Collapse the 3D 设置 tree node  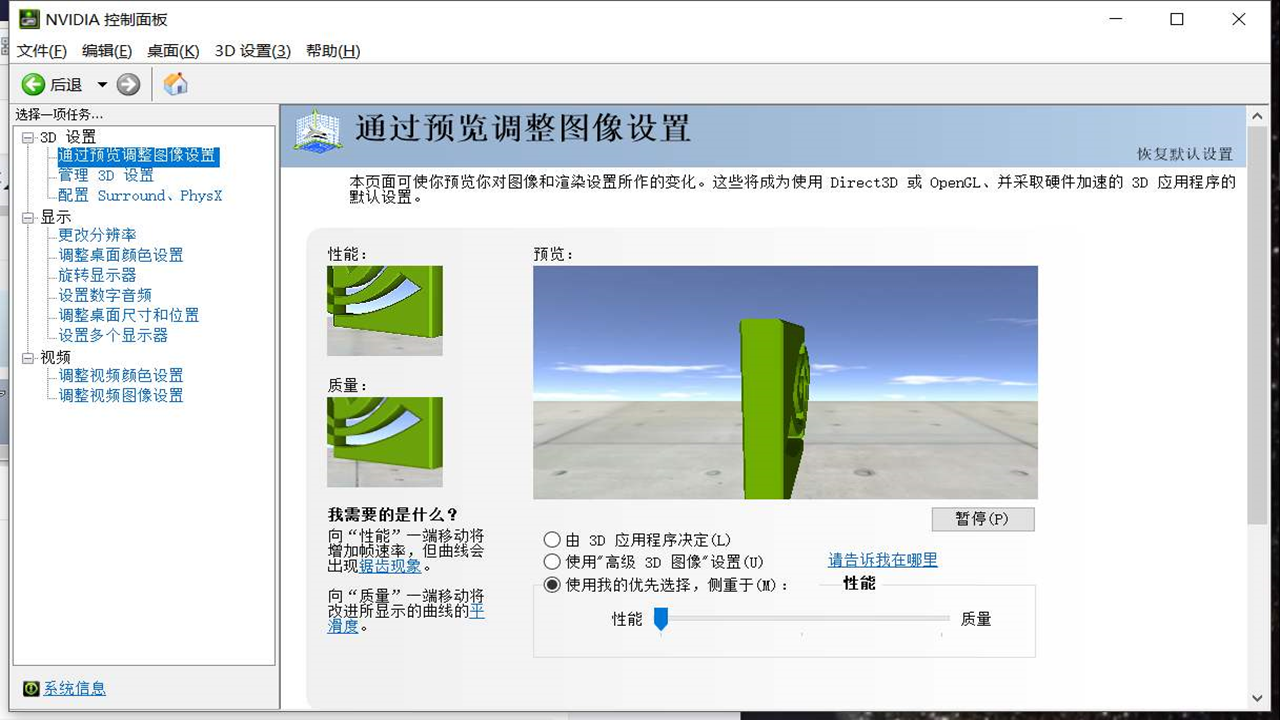point(28,137)
